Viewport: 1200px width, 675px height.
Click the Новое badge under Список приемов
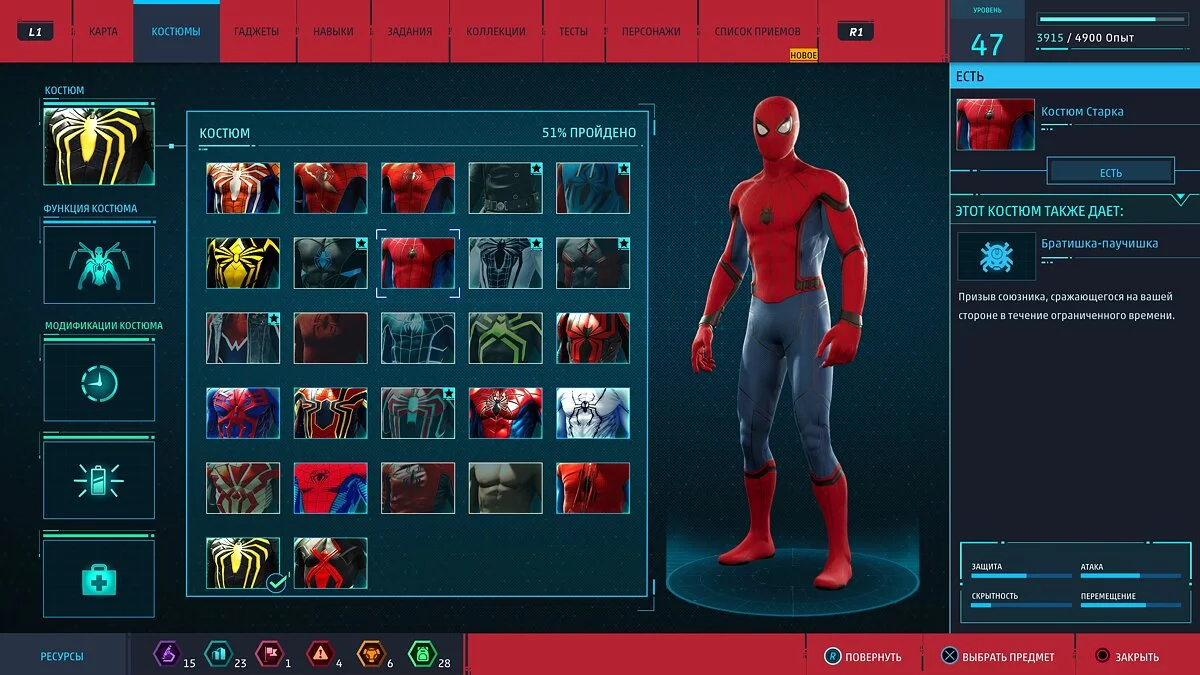click(804, 55)
